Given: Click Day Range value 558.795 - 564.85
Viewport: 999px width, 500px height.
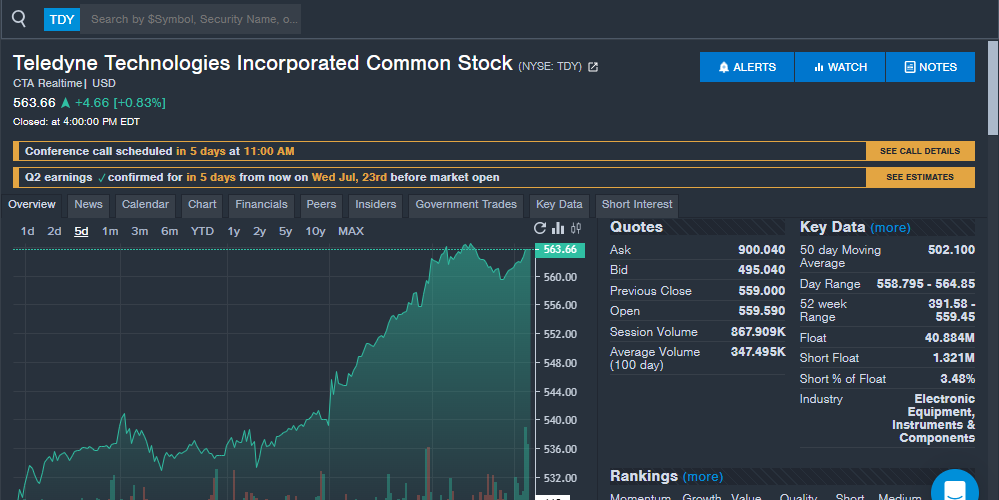Looking at the screenshot, I should pyautogui.click(x=926, y=283).
